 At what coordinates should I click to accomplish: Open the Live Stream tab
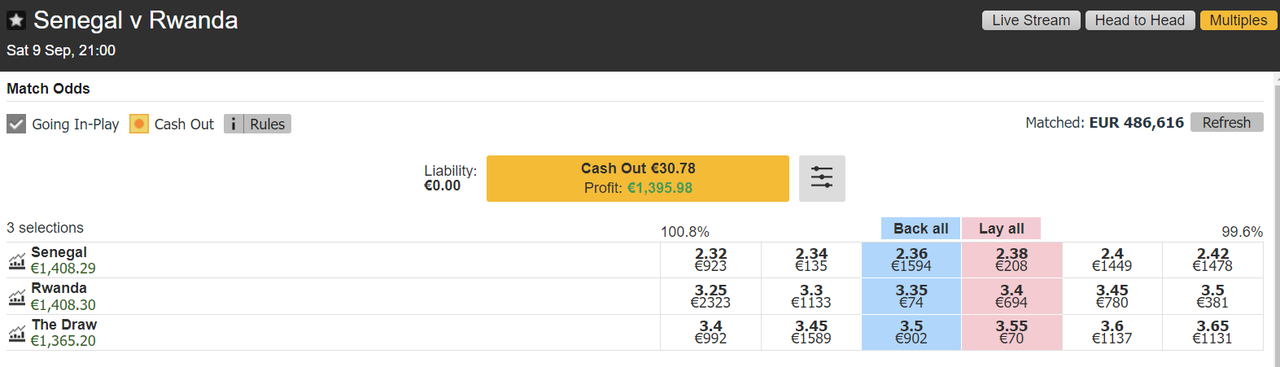tap(1032, 20)
